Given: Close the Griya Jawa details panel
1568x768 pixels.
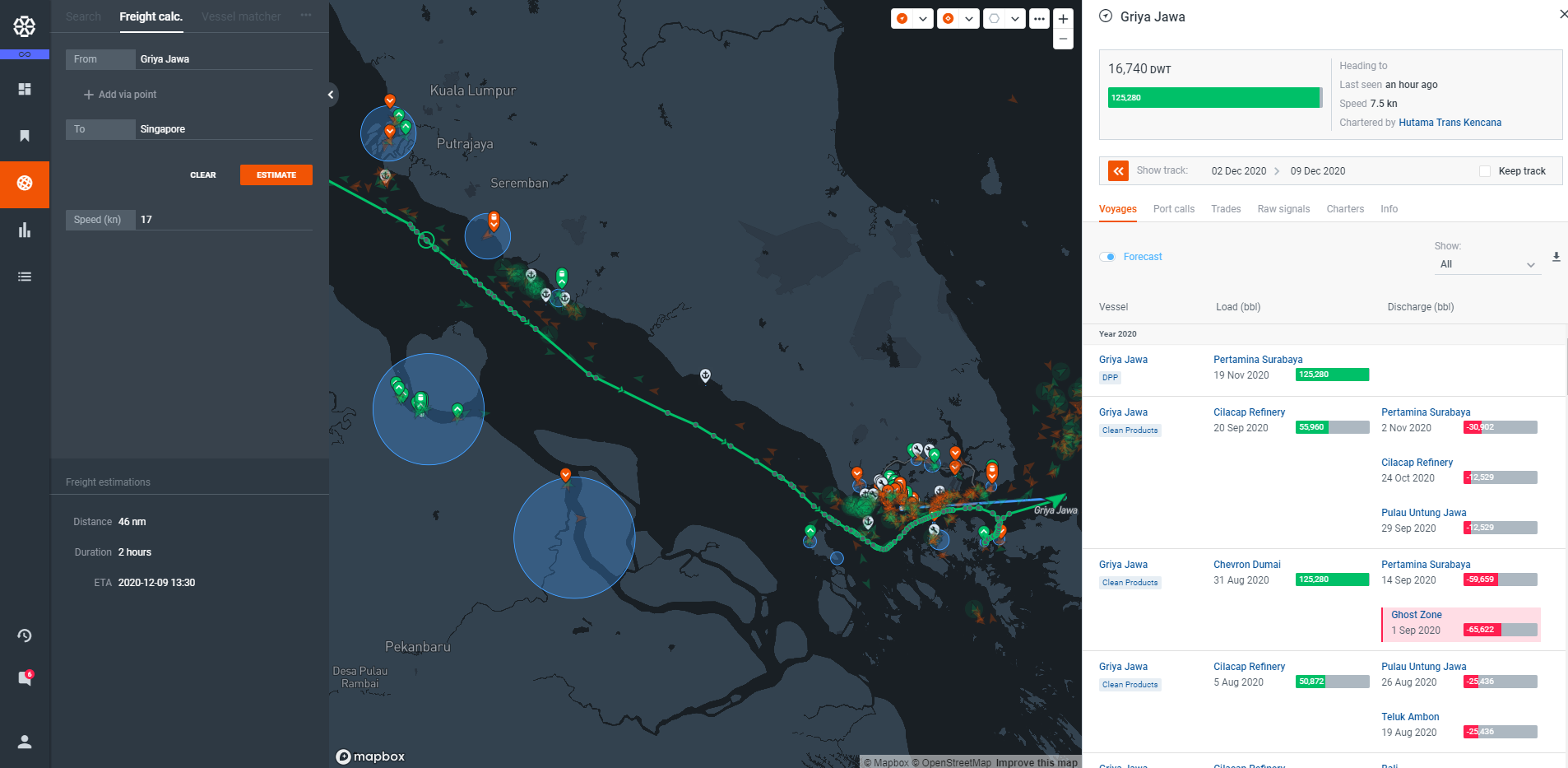Looking at the screenshot, I should 1563,14.
